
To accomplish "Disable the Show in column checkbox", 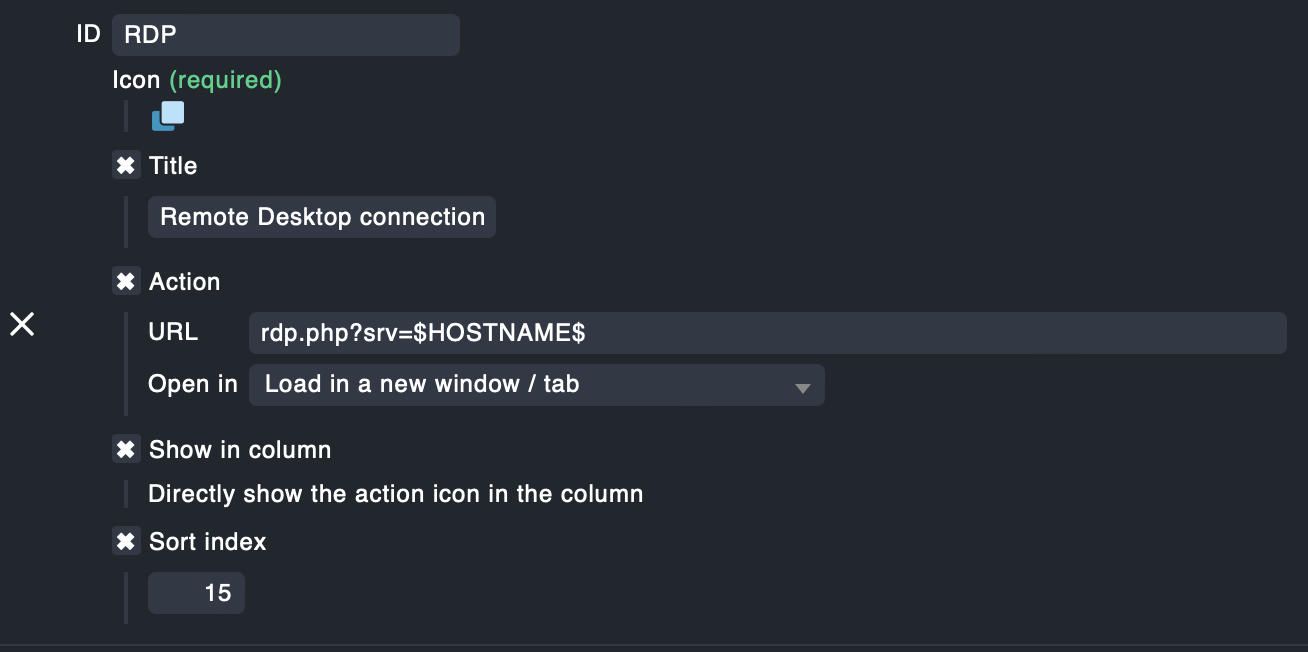I will pyautogui.click(x=126, y=450).
